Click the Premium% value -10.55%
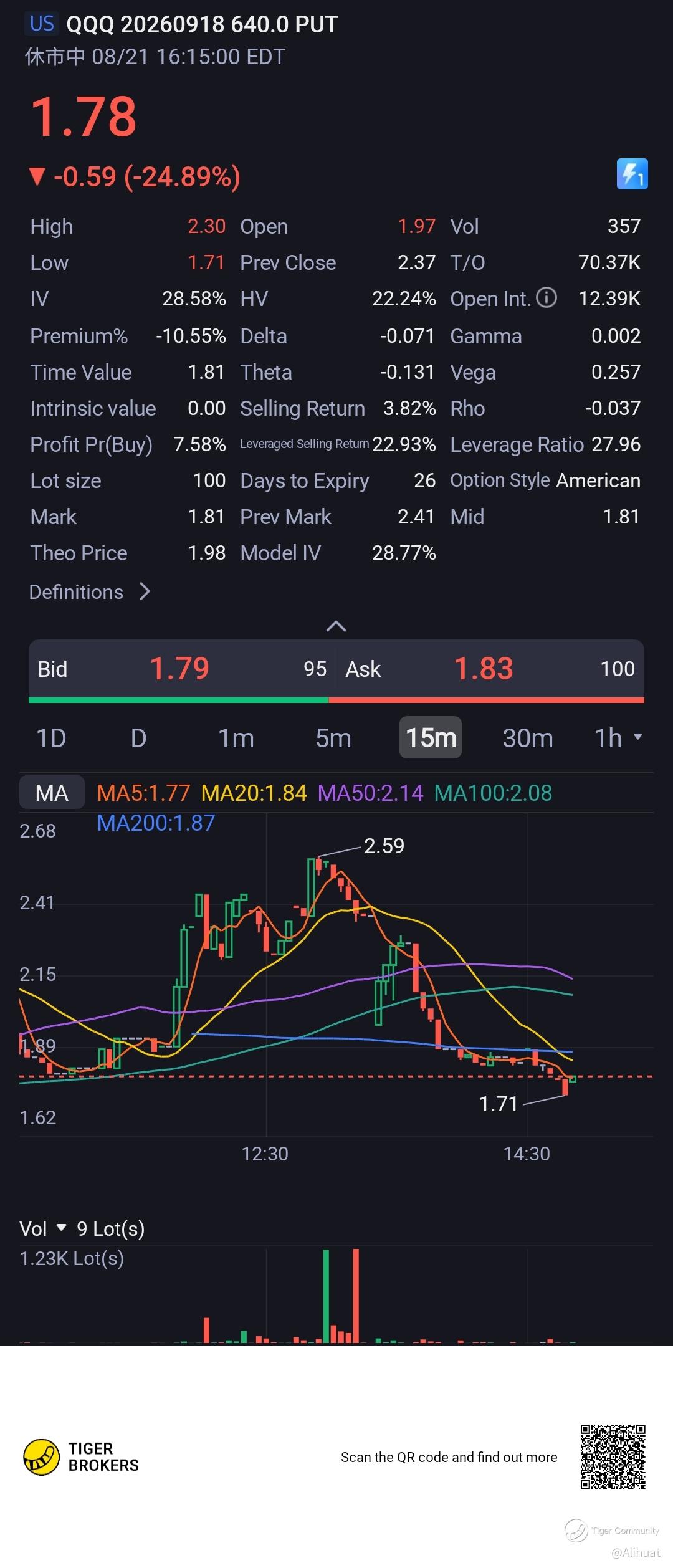The width and height of the screenshot is (673, 1568). coord(191,335)
